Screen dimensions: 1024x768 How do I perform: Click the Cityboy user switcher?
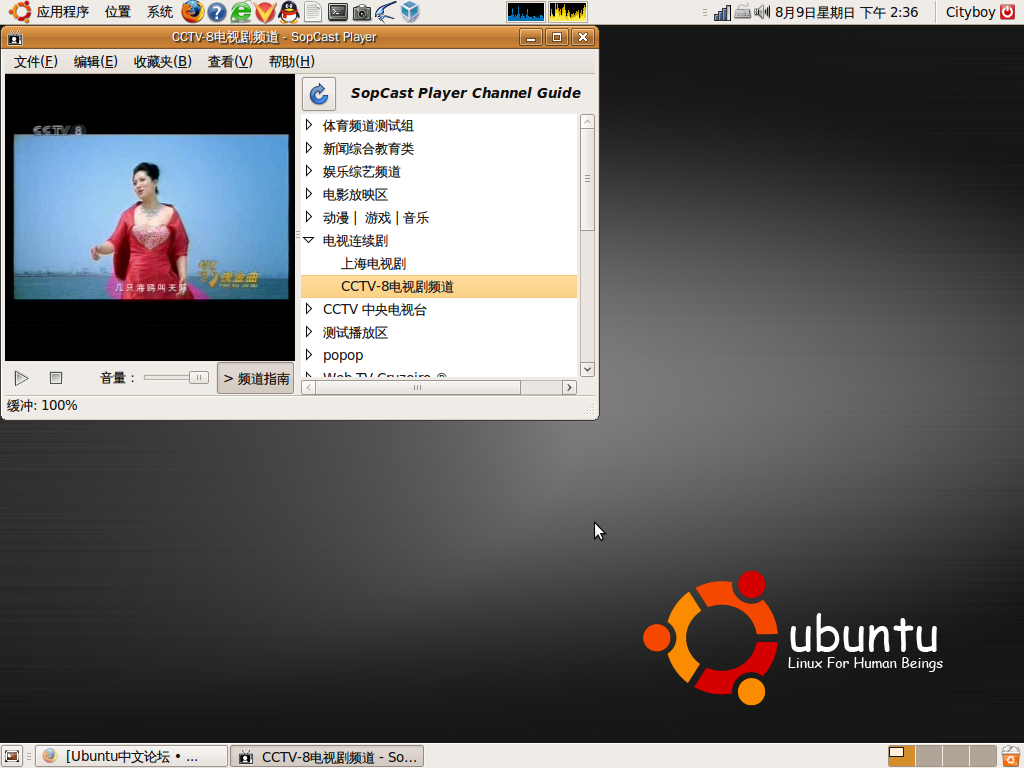pyautogui.click(x=970, y=12)
